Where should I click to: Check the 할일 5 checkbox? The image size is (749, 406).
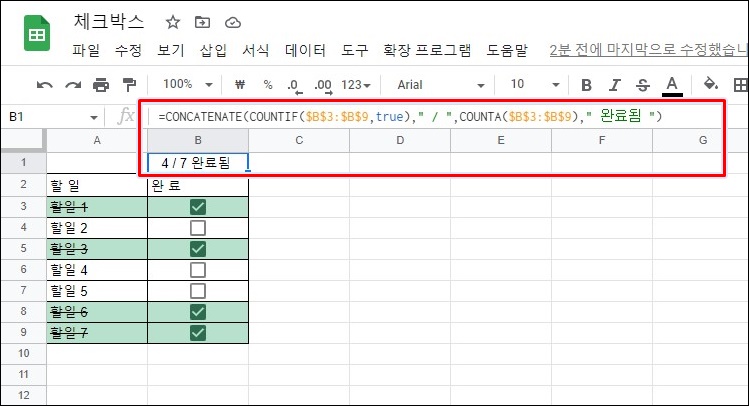(198, 291)
